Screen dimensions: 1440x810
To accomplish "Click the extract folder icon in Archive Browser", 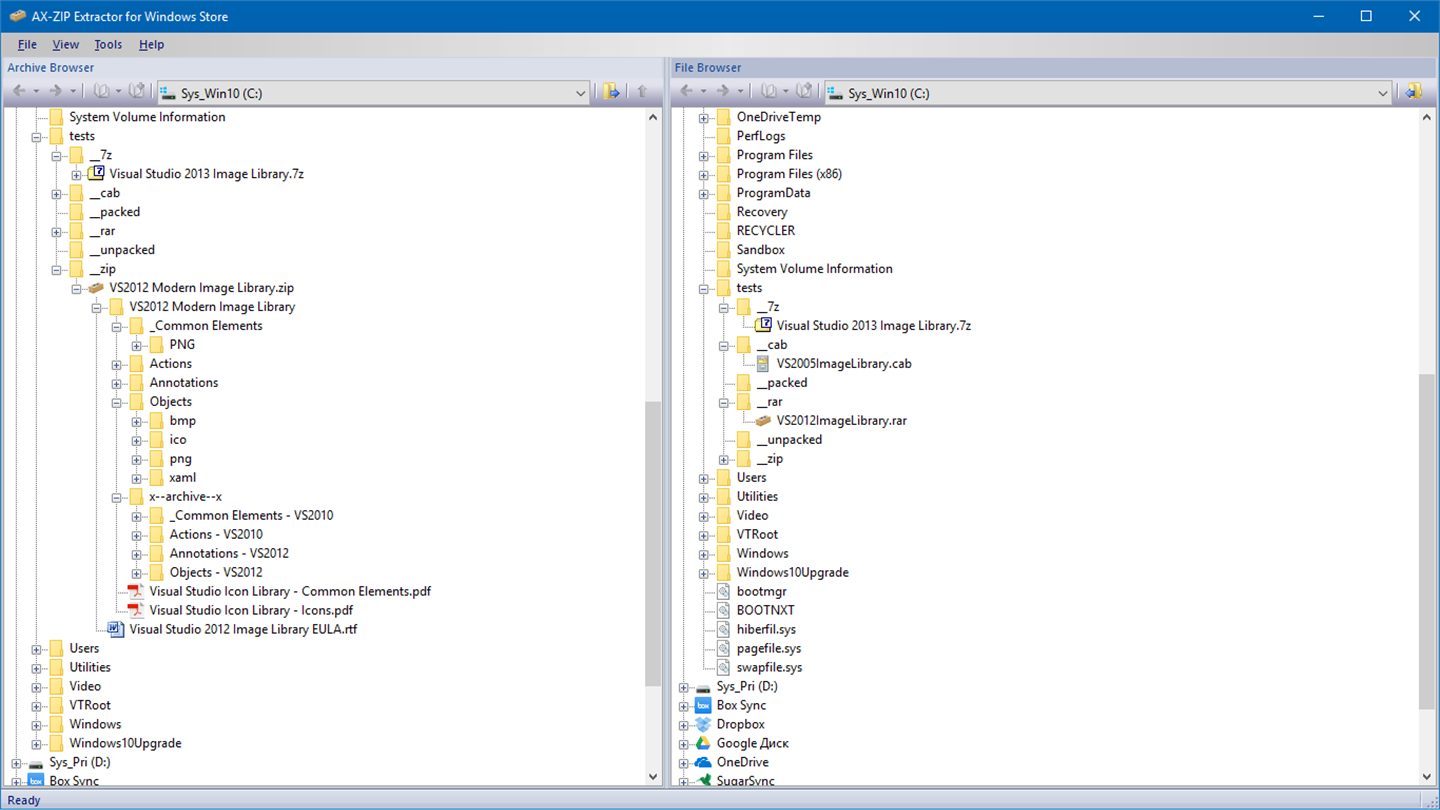I will coord(611,92).
